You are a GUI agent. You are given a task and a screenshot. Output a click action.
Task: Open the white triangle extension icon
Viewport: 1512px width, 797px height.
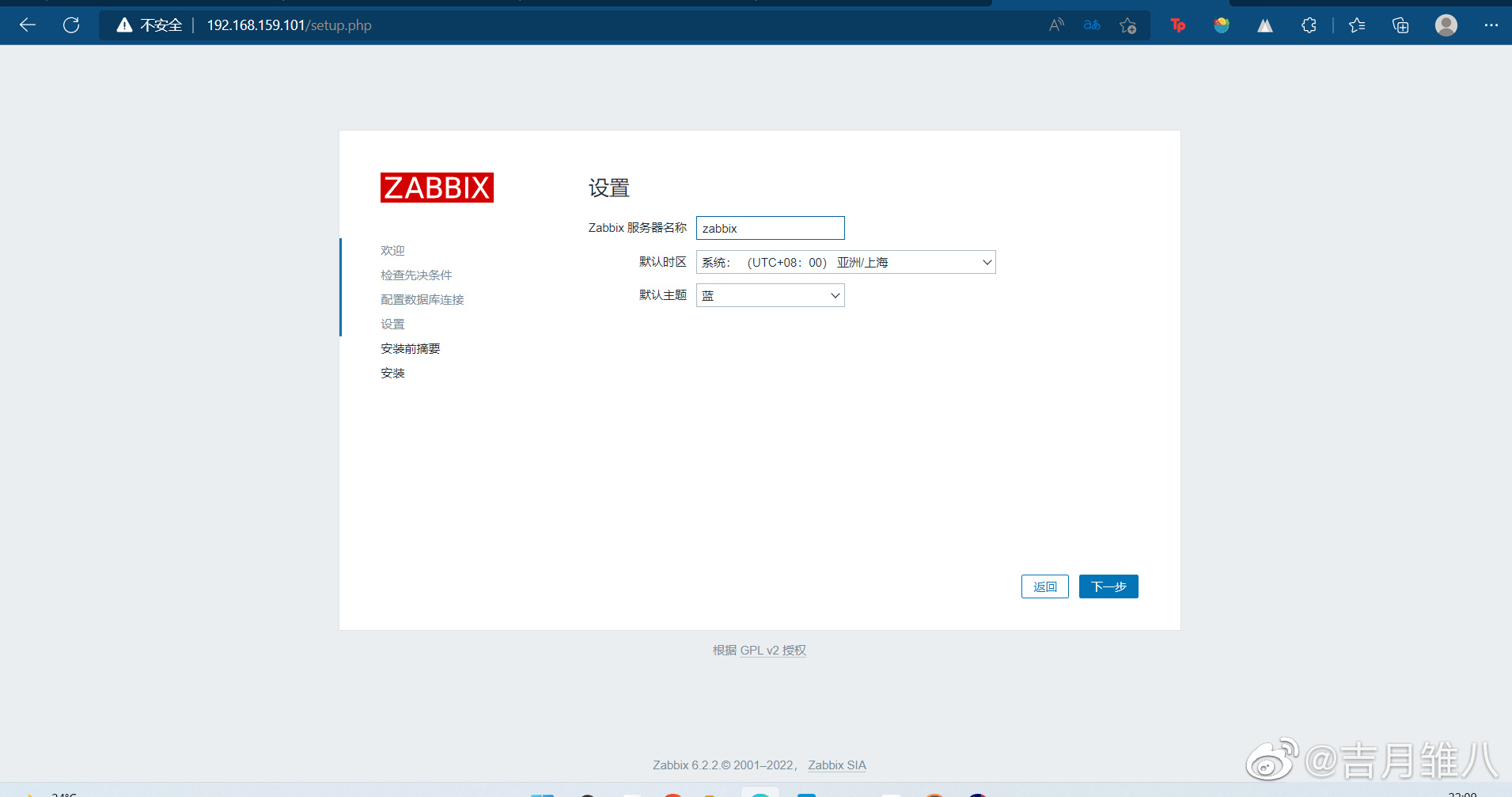(1265, 25)
